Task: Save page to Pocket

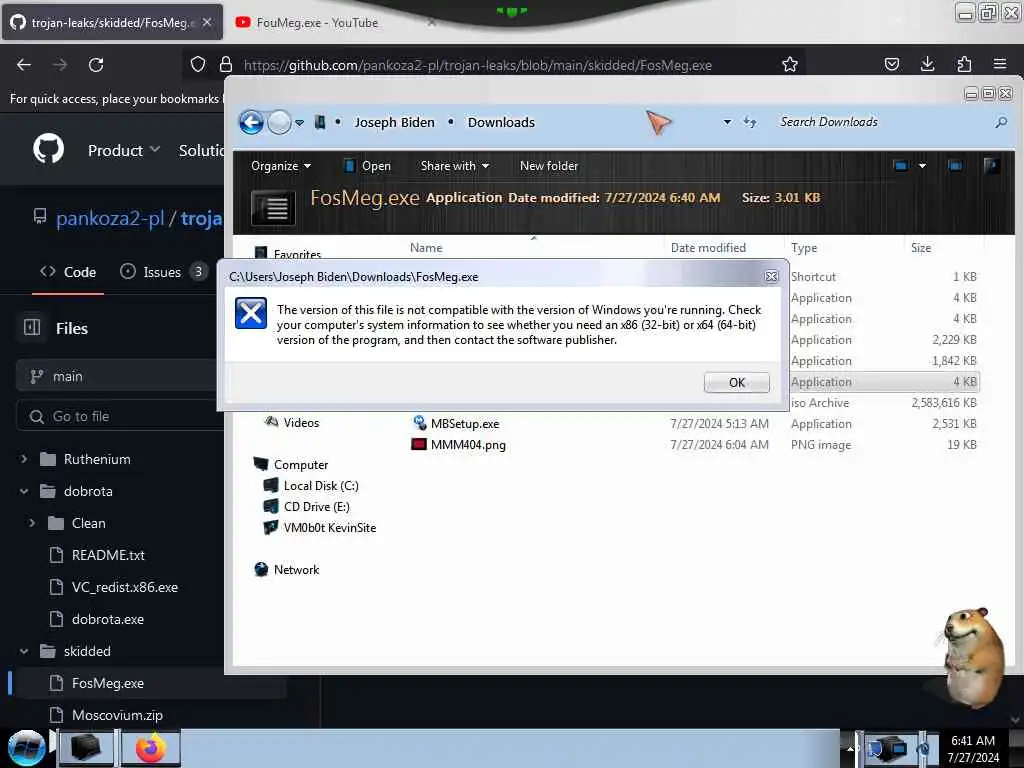Action: click(x=891, y=64)
